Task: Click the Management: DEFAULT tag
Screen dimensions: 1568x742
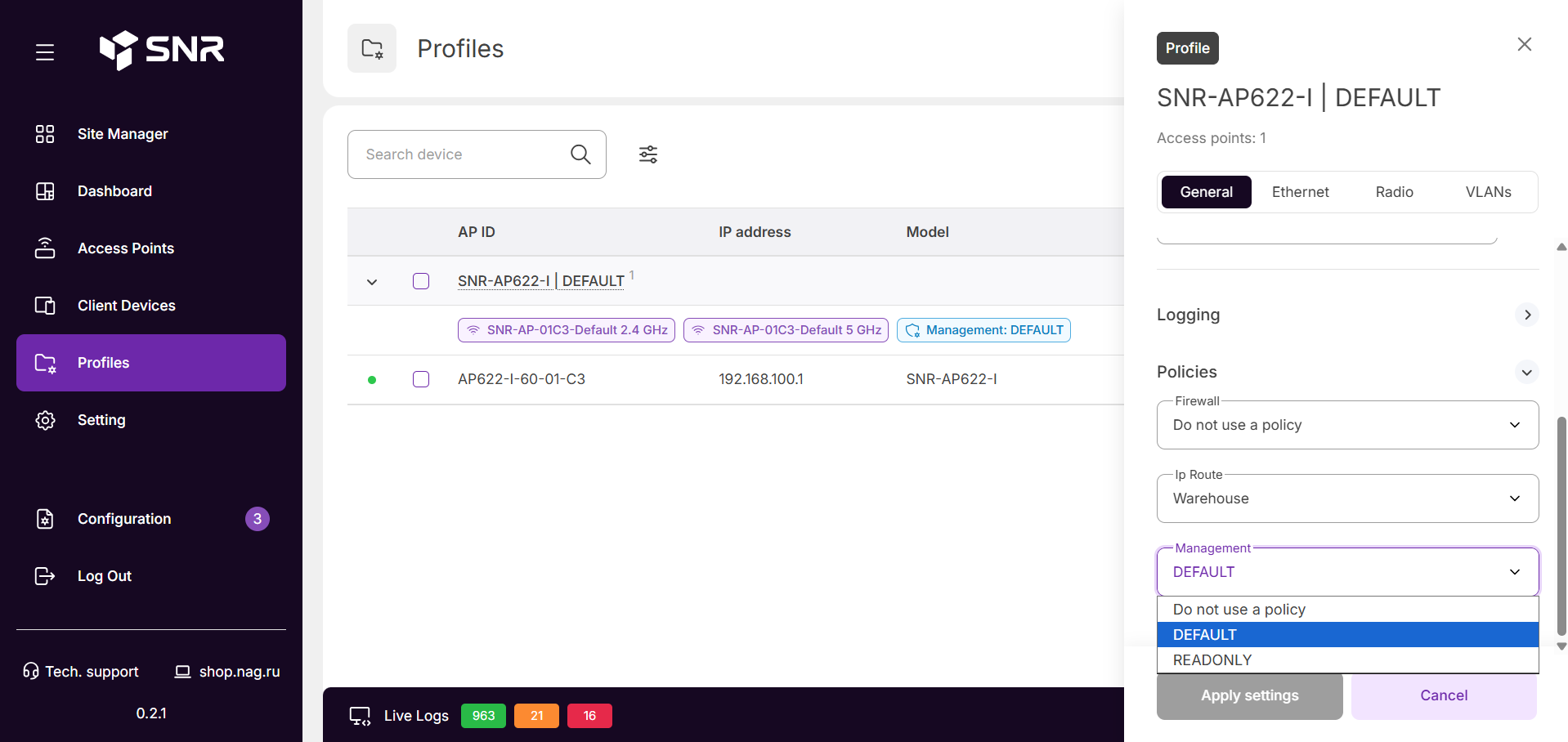Action: [983, 330]
